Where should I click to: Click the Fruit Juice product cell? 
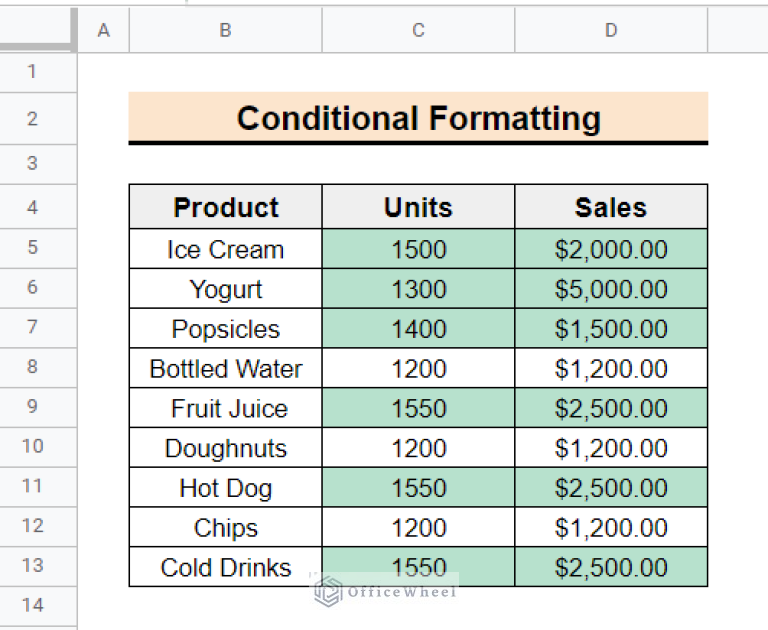[225, 408]
